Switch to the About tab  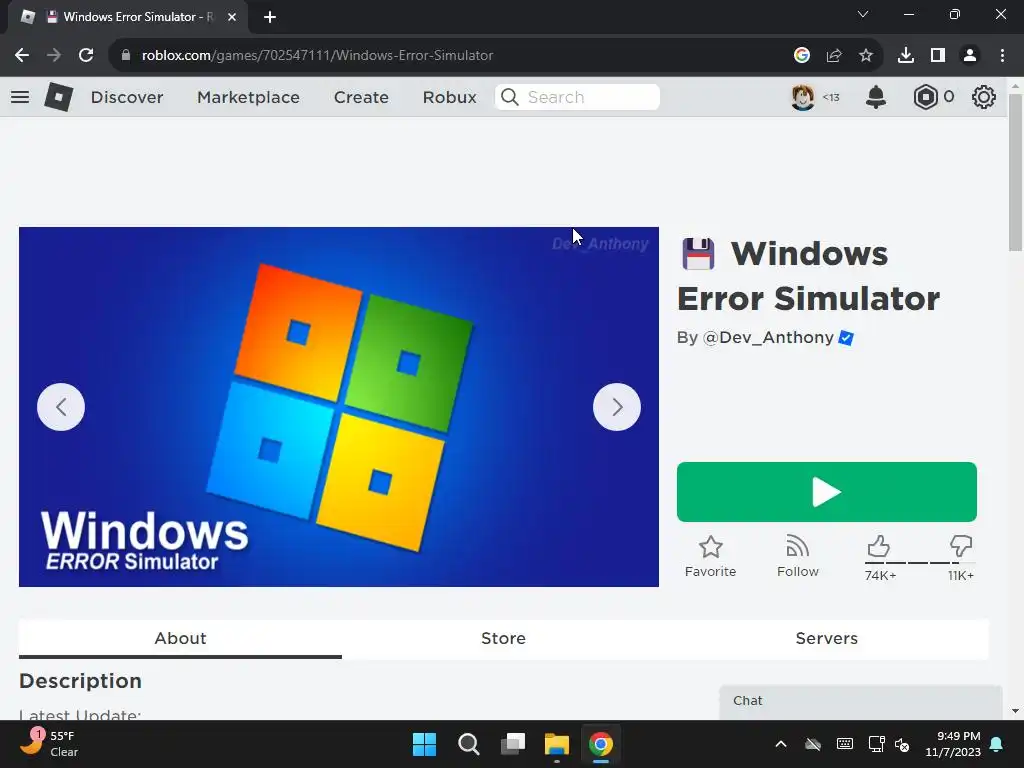[180, 638]
